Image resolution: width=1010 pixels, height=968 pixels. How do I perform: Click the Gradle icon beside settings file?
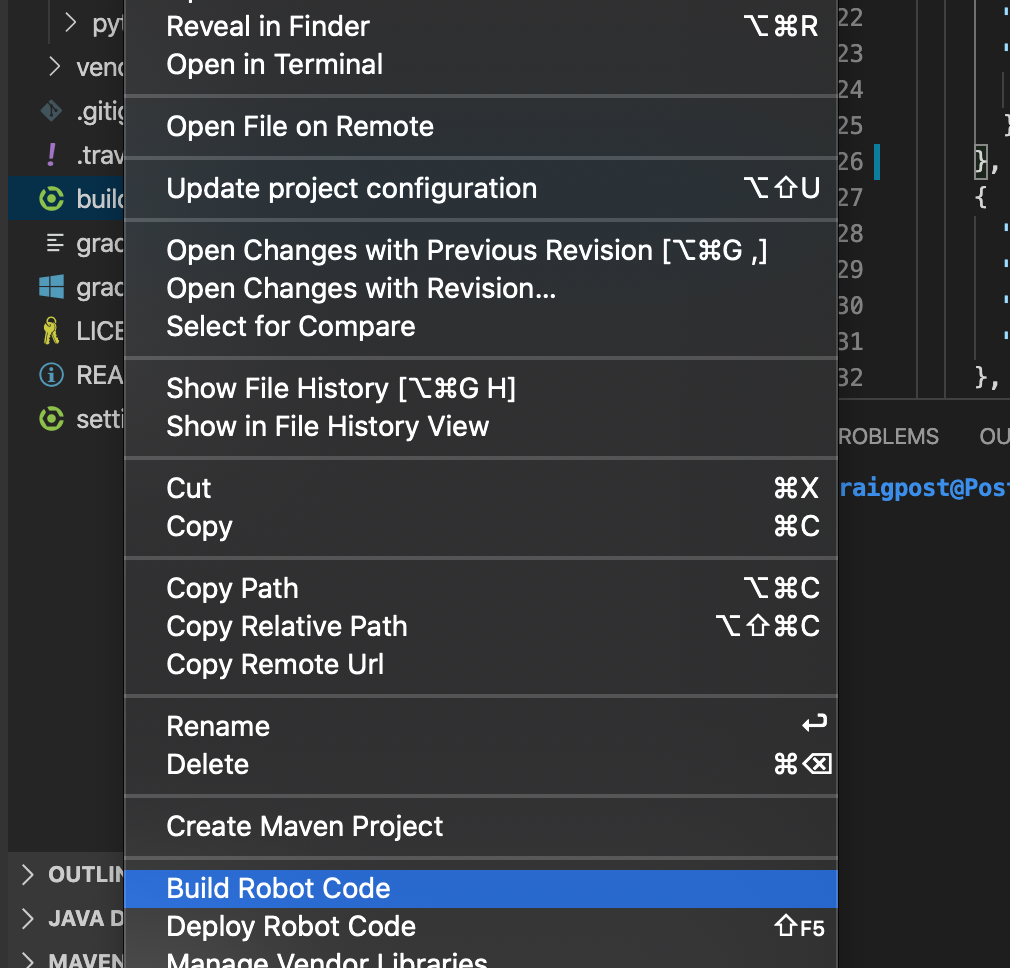[x=52, y=419]
